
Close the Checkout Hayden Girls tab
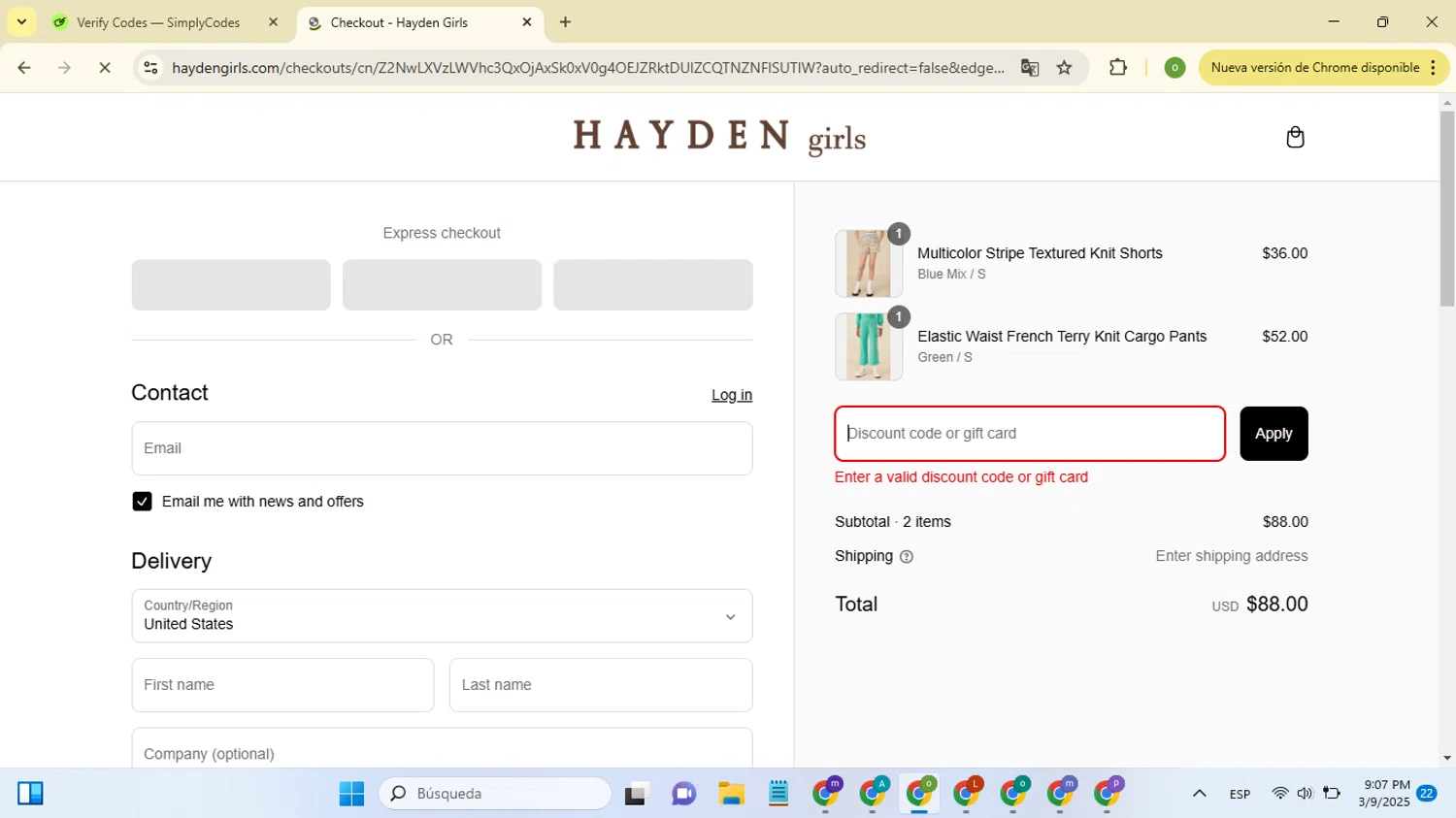527,22
